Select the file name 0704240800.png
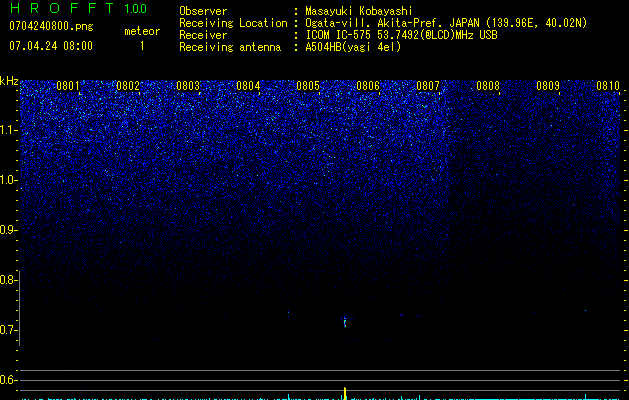This screenshot has width=629, height=400. [x=51, y=27]
